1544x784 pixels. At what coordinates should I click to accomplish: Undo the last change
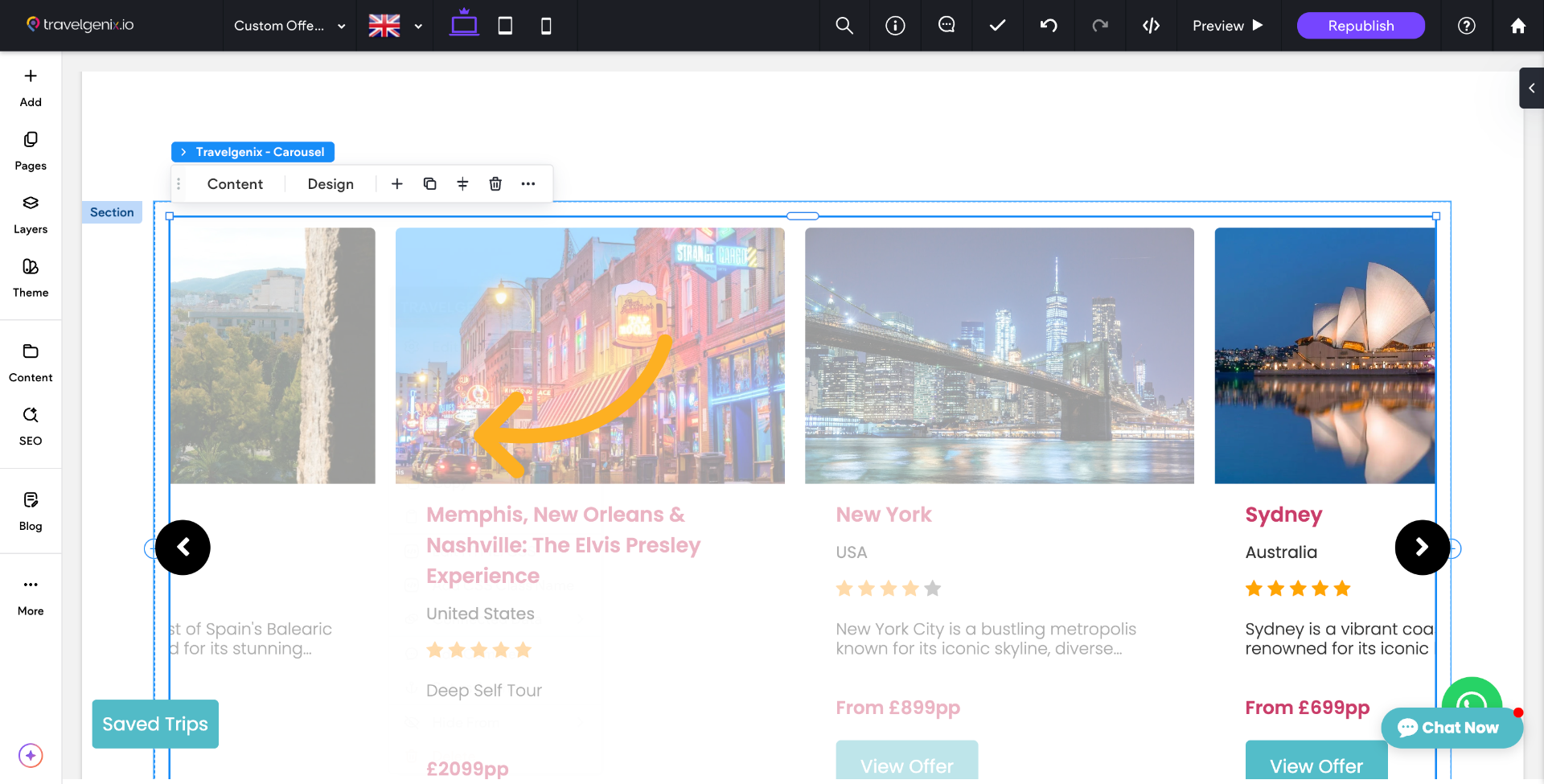(x=1048, y=25)
